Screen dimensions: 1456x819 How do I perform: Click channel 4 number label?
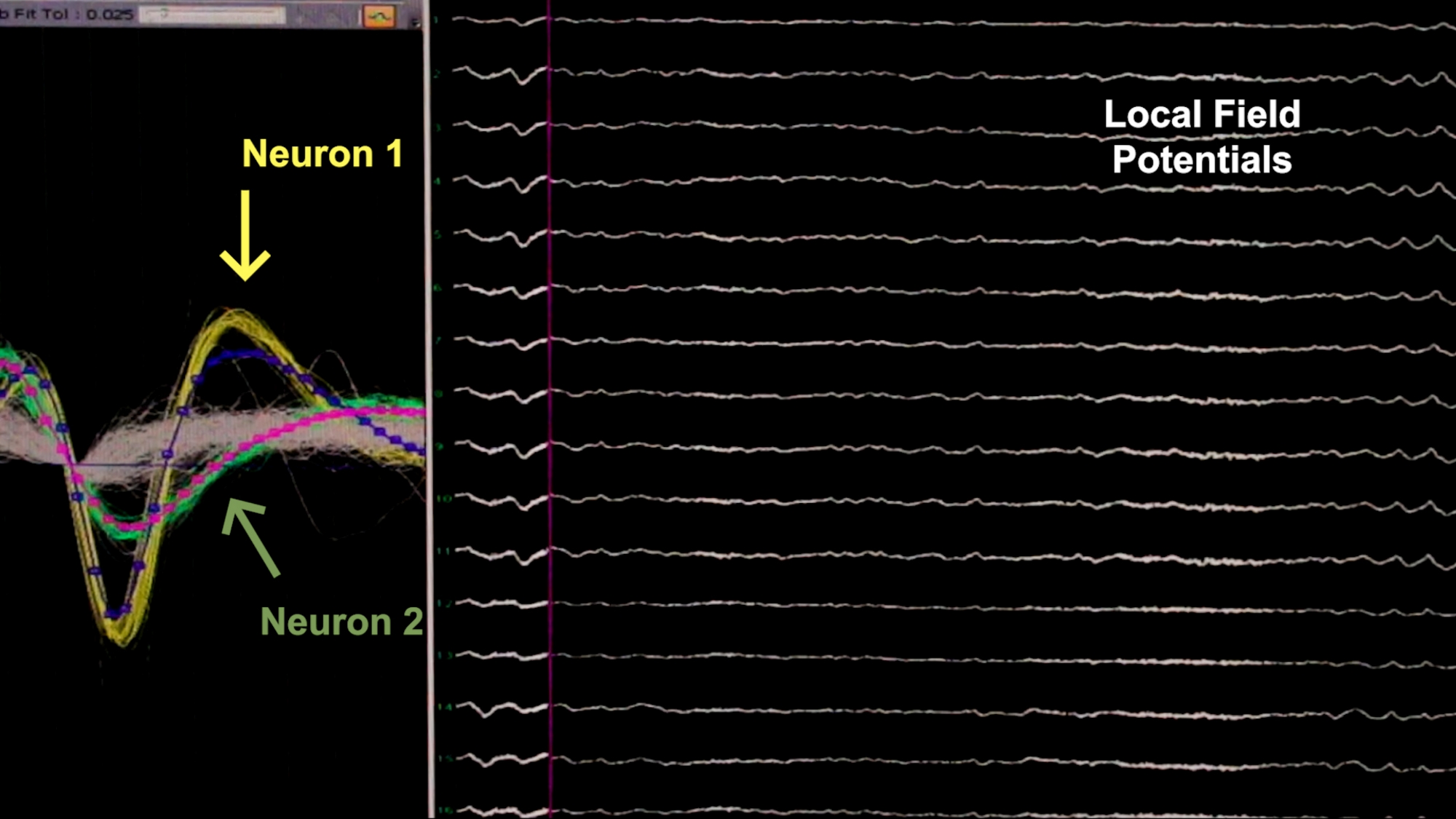[438, 181]
